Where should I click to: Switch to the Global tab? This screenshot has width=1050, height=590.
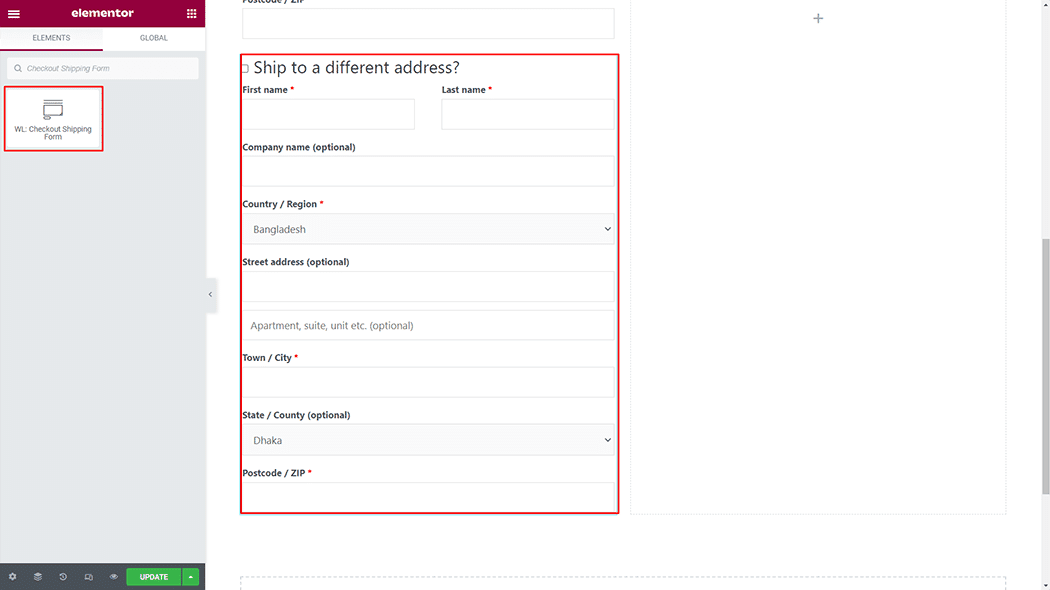pyautogui.click(x=154, y=38)
